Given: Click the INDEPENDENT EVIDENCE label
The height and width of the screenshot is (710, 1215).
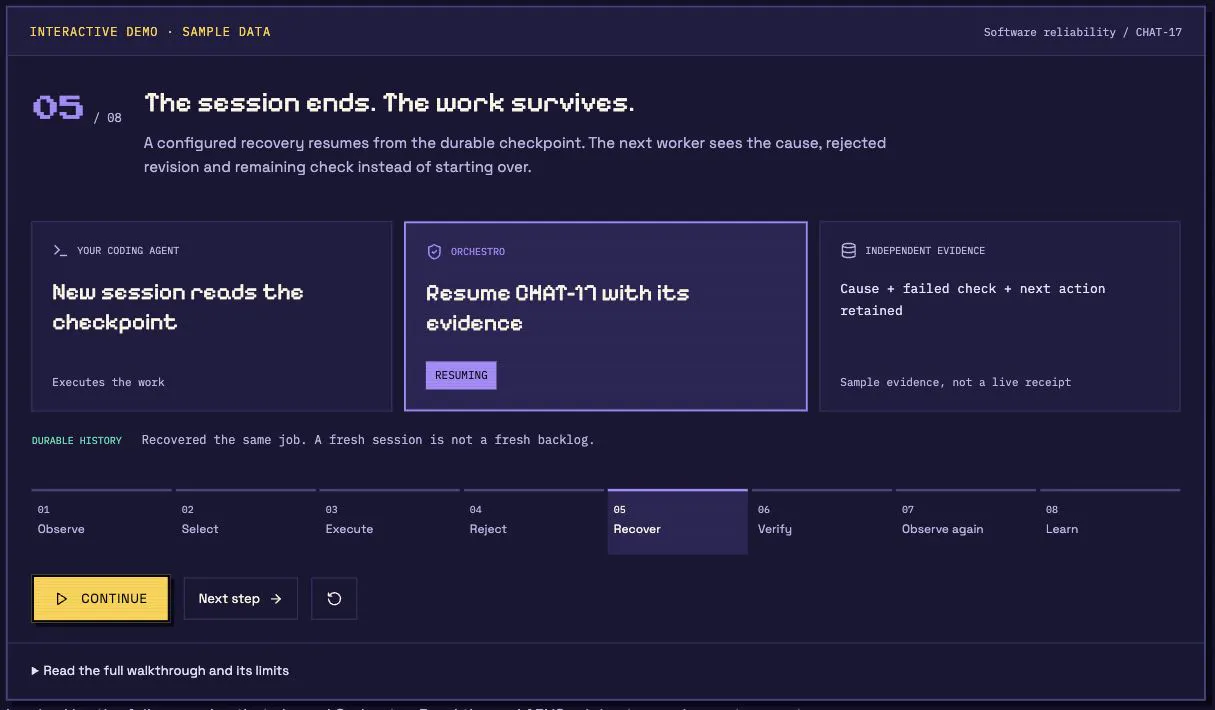Looking at the screenshot, I should click(925, 251).
